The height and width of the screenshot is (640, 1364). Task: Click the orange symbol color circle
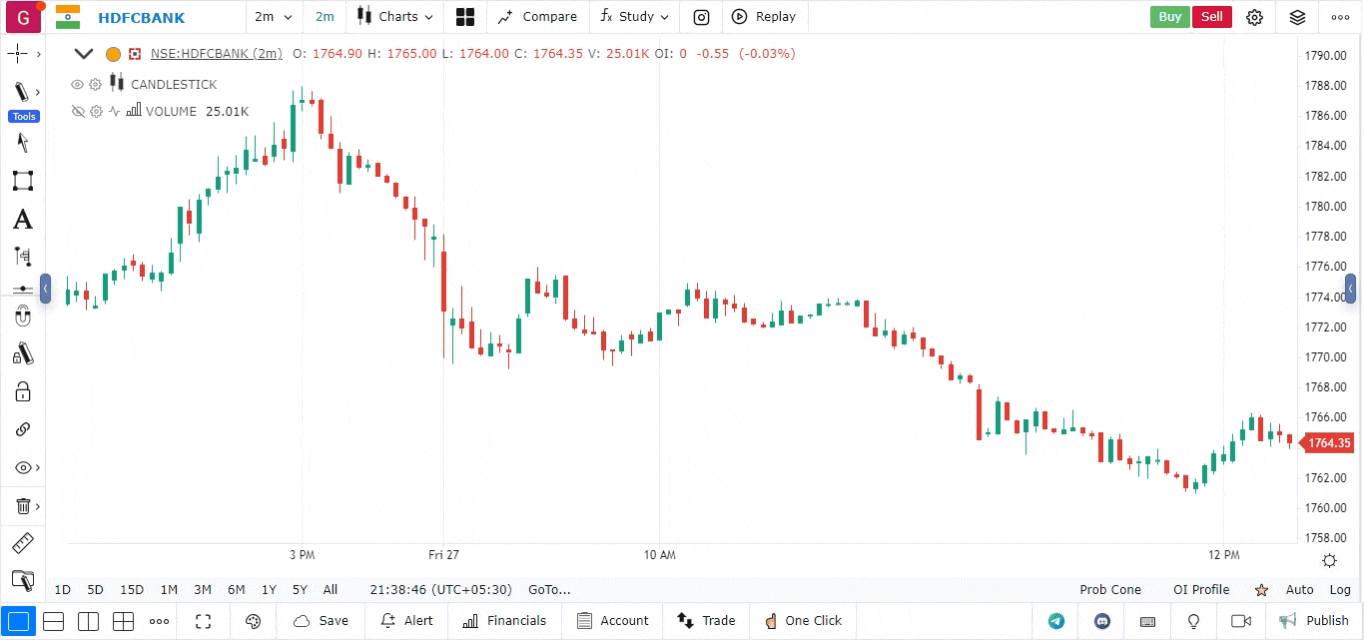tap(113, 54)
